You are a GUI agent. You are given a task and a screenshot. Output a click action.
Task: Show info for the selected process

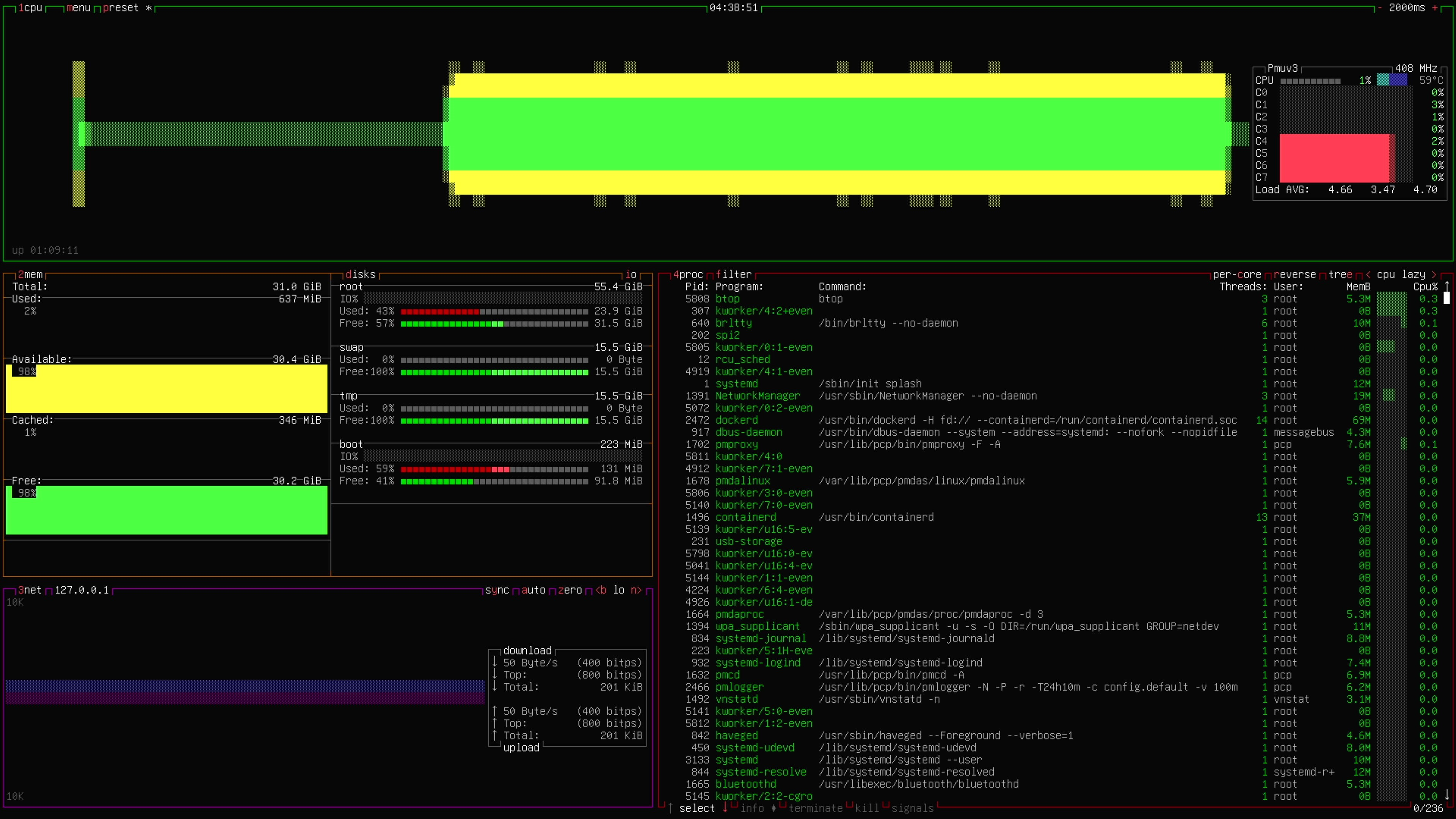pyautogui.click(x=752, y=808)
